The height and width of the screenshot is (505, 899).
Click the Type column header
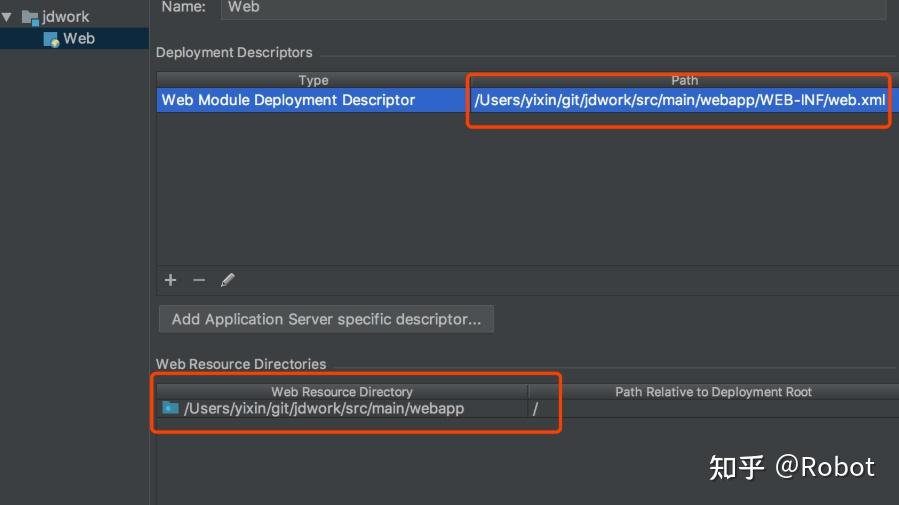pos(313,80)
